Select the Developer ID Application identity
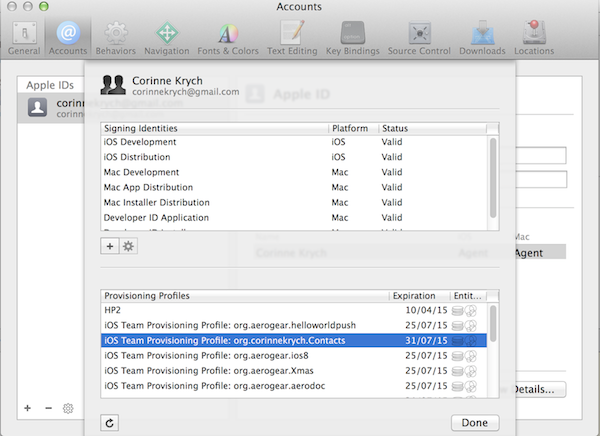Viewport: 600px width, 436px height. pos(294,217)
